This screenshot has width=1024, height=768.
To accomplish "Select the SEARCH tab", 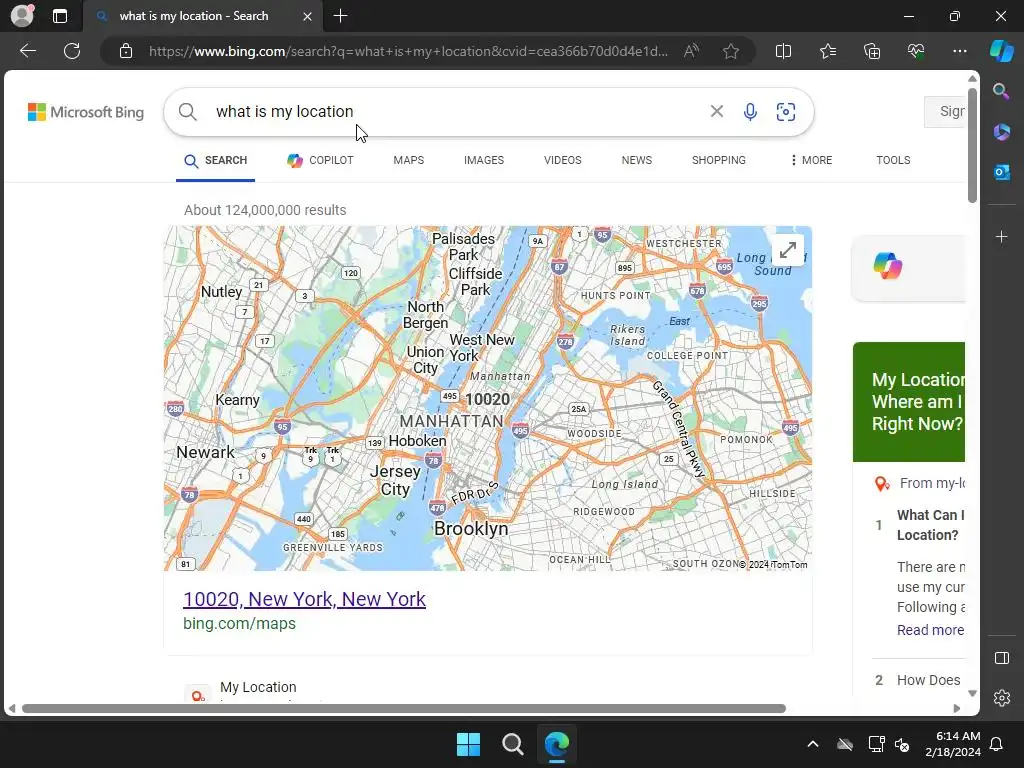I will [x=216, y=161].
